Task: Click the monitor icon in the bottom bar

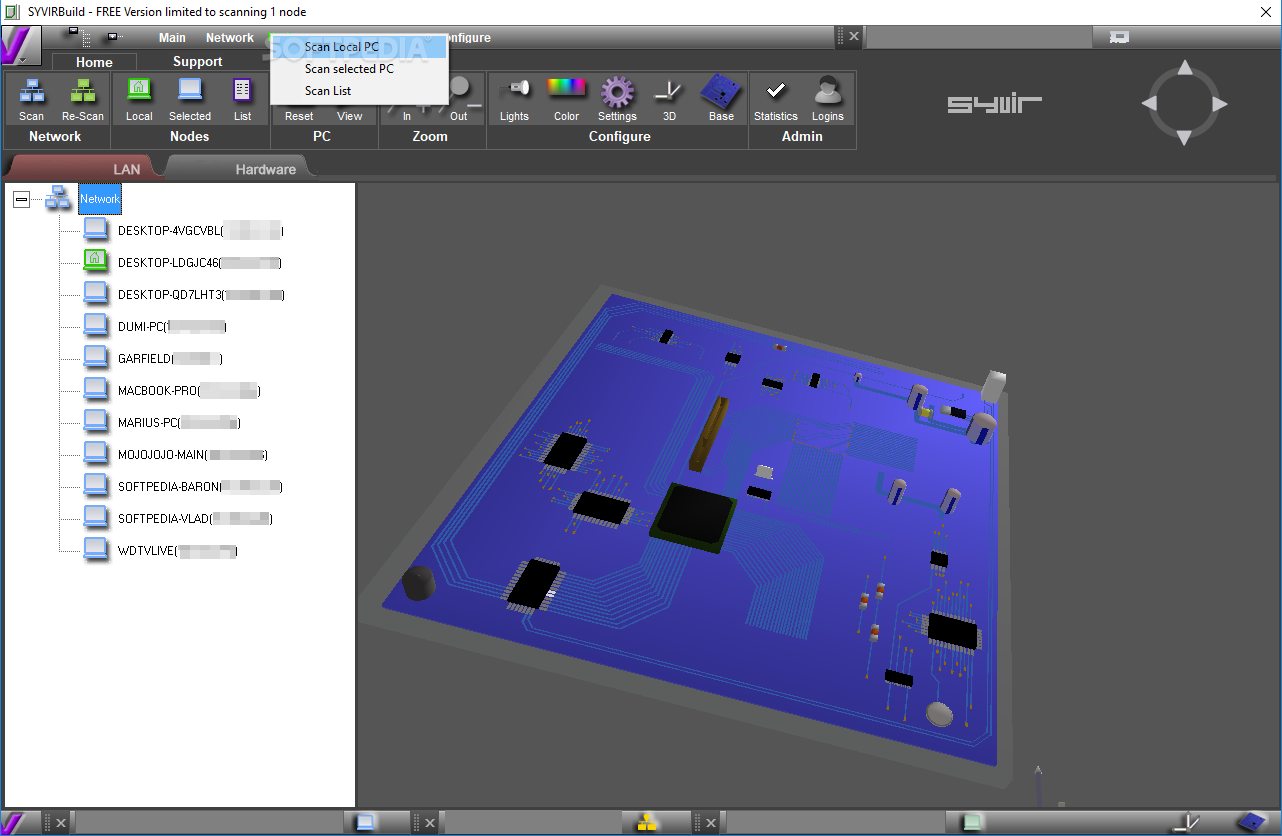Action: pyautogui.click(x=366, y=822)
